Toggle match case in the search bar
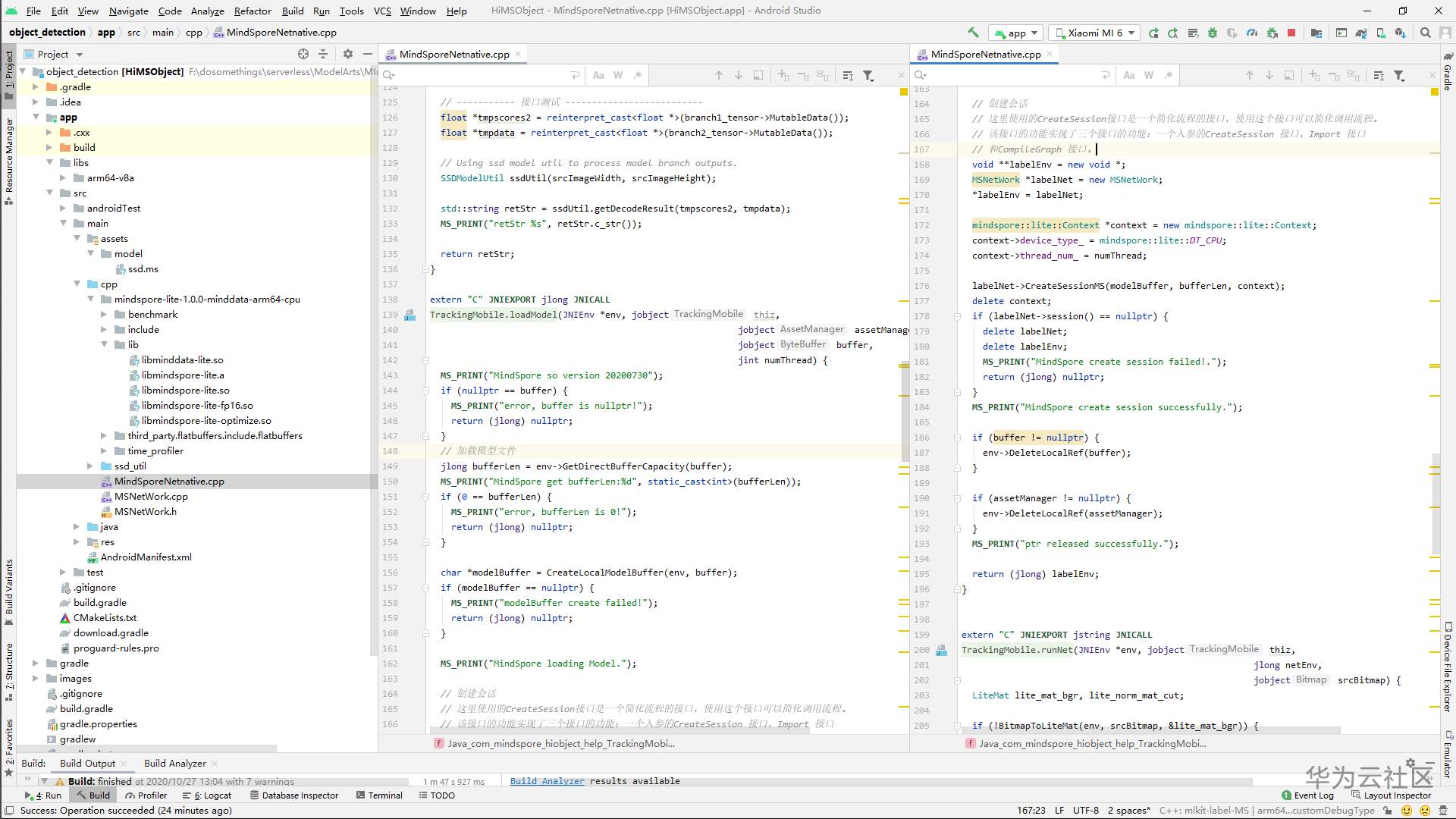Viewport: 1456px width, 819px height. [598, 75]
